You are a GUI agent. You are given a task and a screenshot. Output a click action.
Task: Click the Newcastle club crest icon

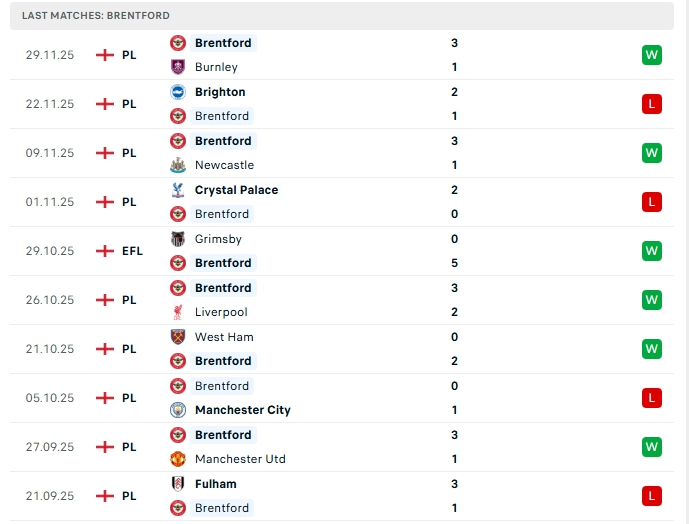(x=178, y=165)
